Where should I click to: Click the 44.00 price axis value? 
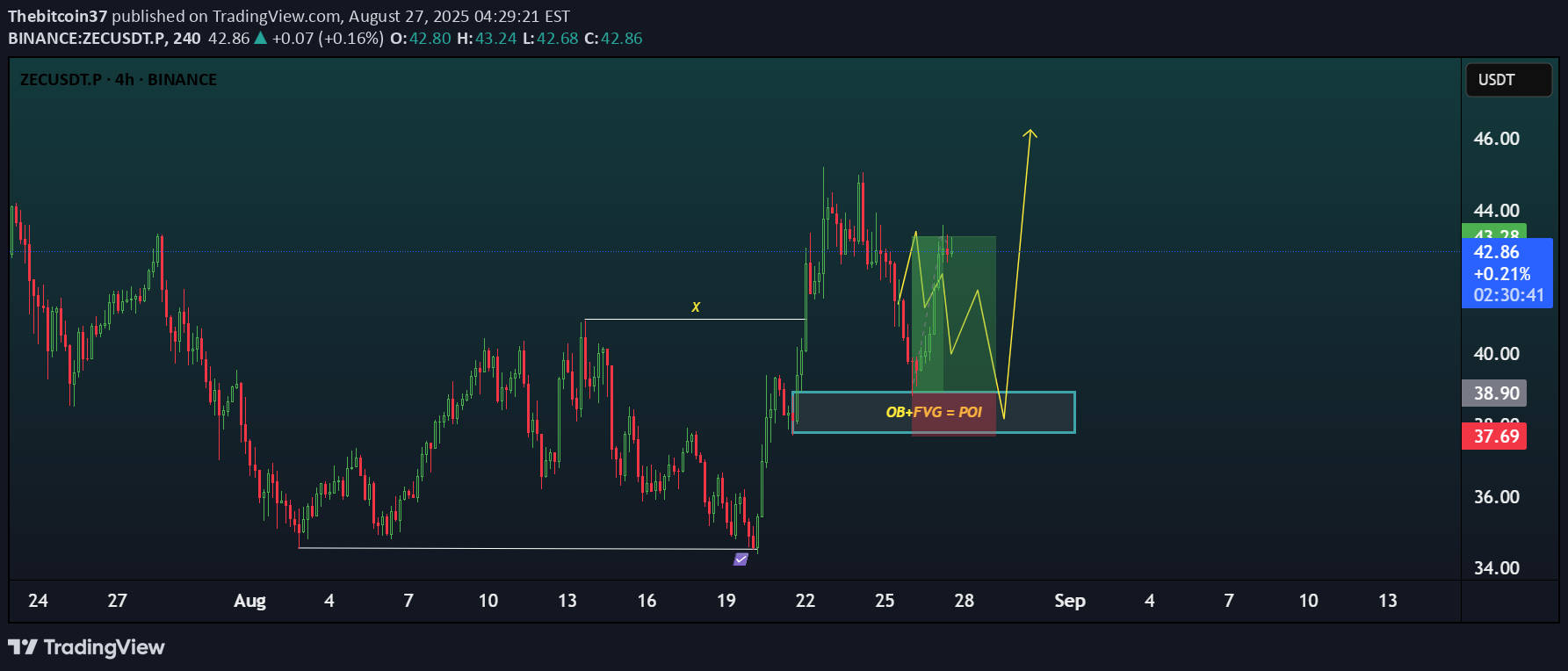click(x=1496, y=211)
